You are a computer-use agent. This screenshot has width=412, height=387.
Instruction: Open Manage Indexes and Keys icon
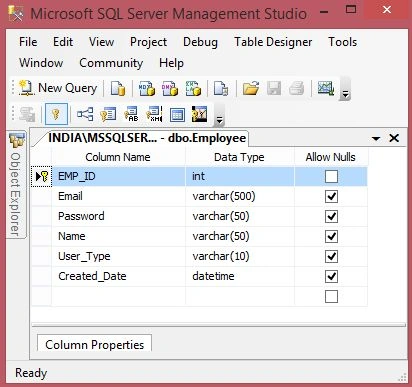(108, 114)
